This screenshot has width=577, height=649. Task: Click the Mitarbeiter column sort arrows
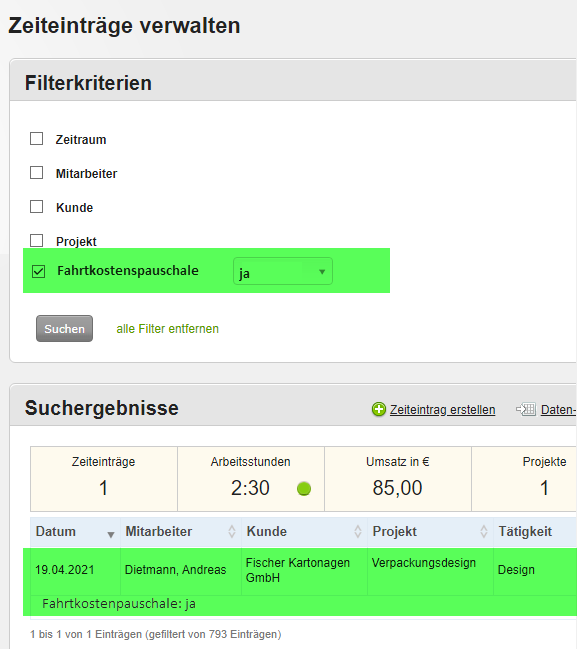point(232,531)
